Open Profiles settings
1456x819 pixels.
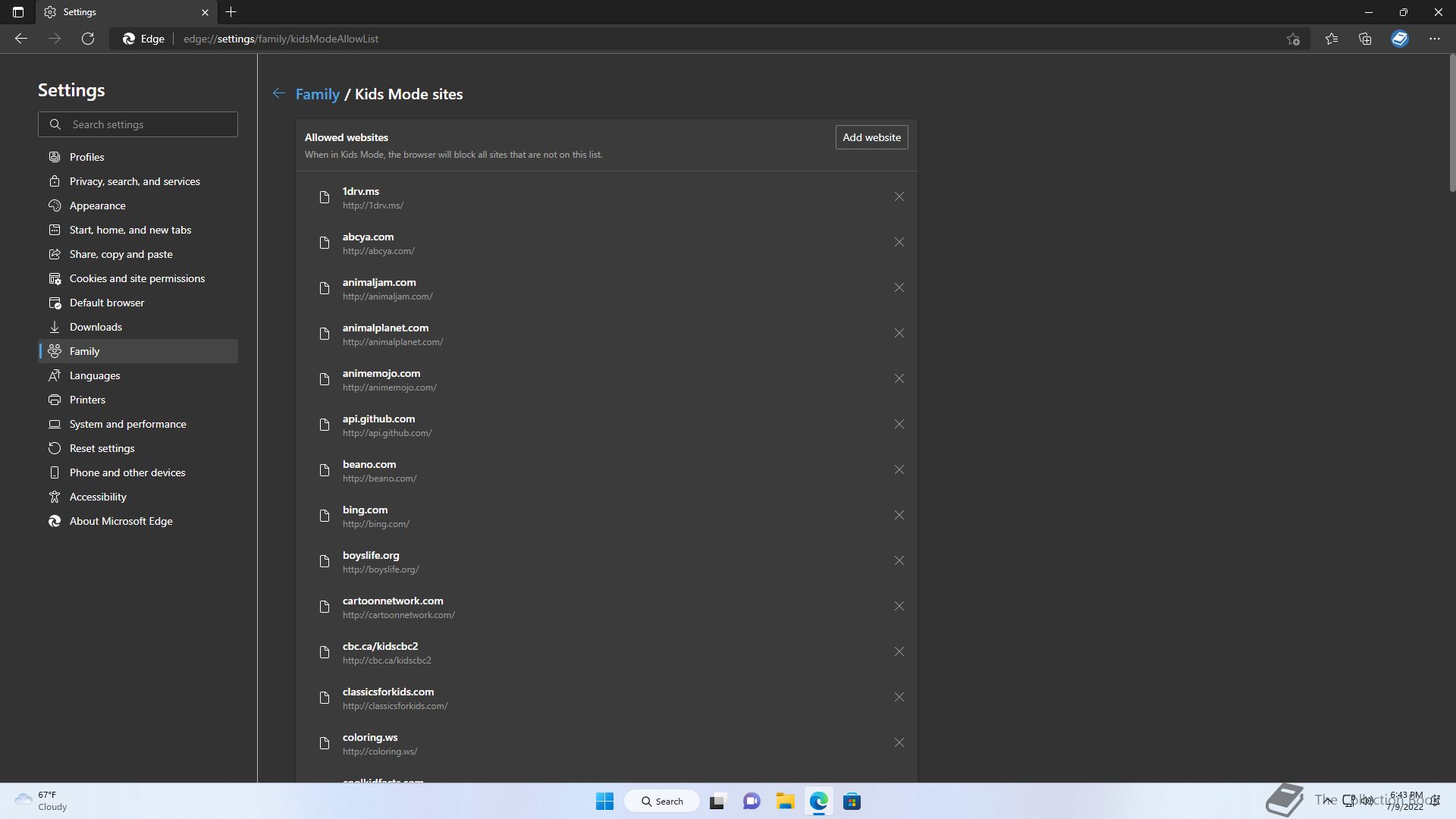pos(138,157)
